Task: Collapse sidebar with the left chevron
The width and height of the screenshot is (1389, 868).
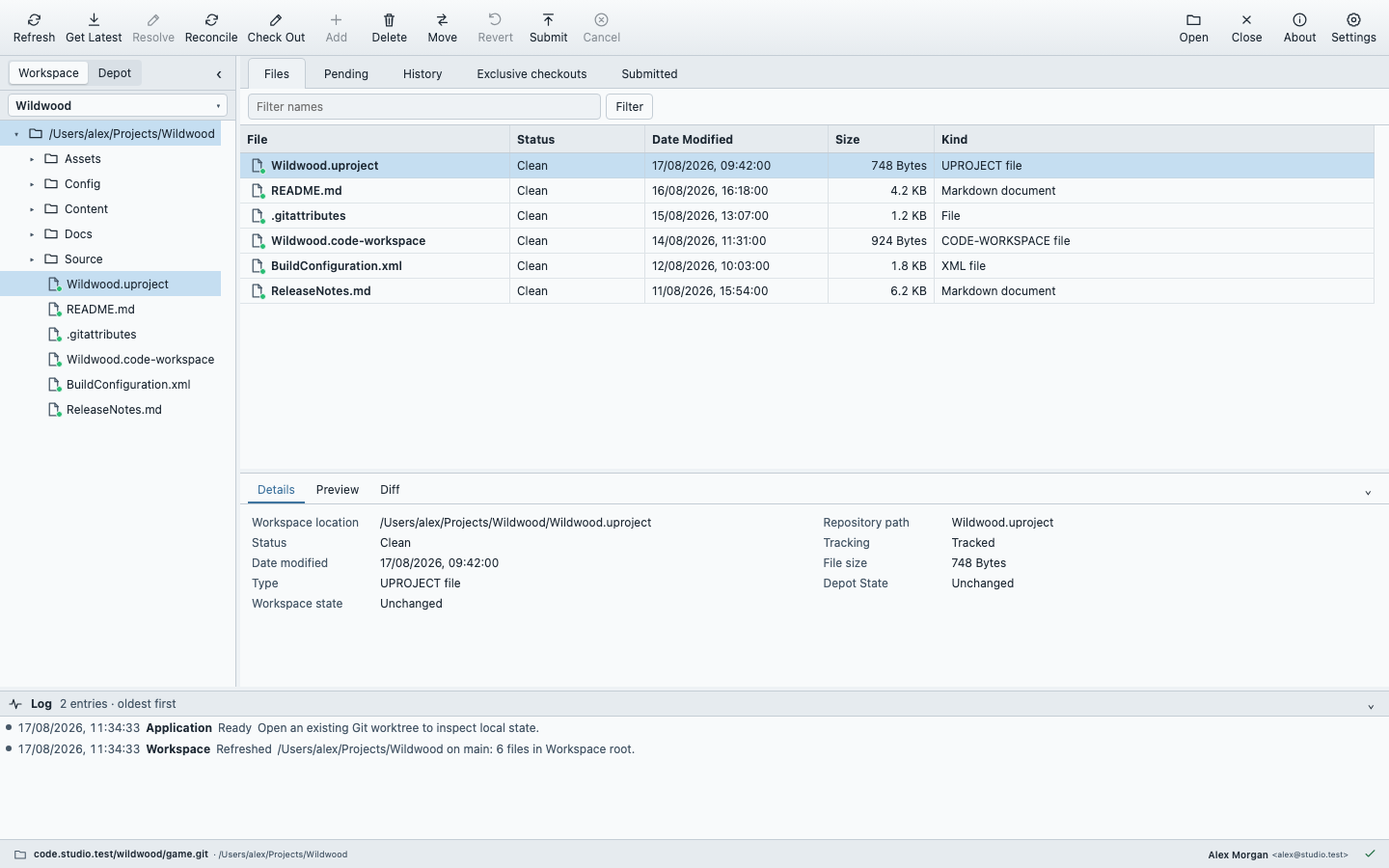Action: [x=219, y=74]
